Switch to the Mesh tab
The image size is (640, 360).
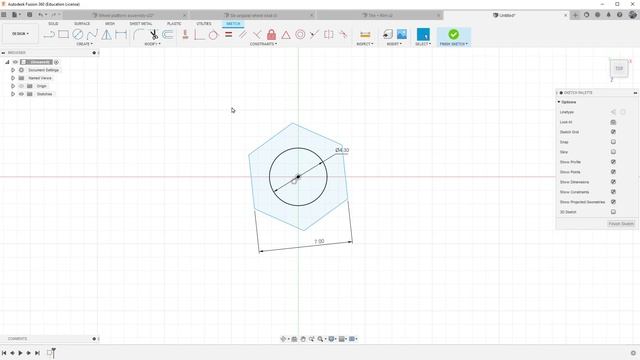tap(110, 24)
